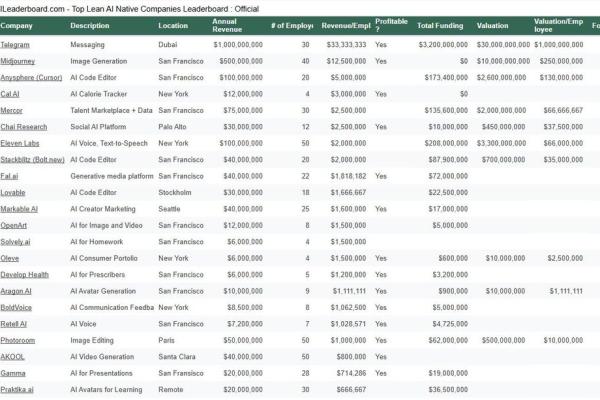Open the Midjourney company link

tap(18, 61)
